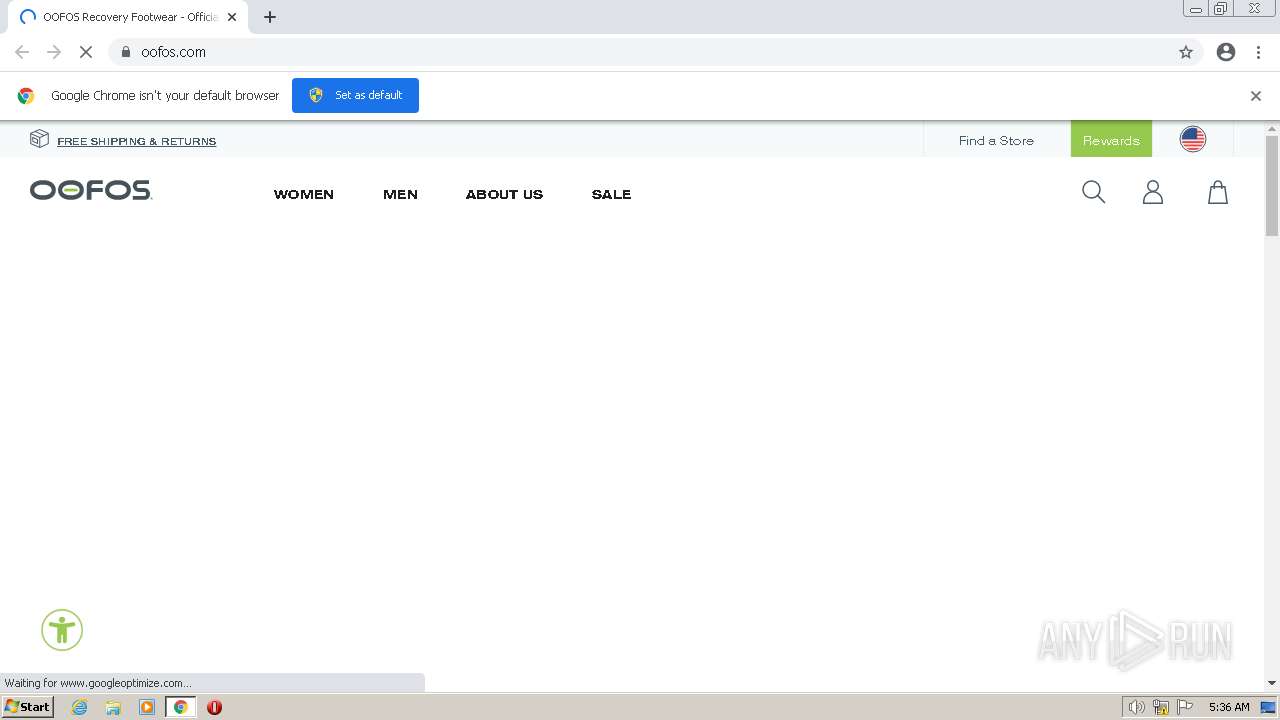
Task: Close the OOFOS Recovery Footwear tab
Action: point(232,17)
